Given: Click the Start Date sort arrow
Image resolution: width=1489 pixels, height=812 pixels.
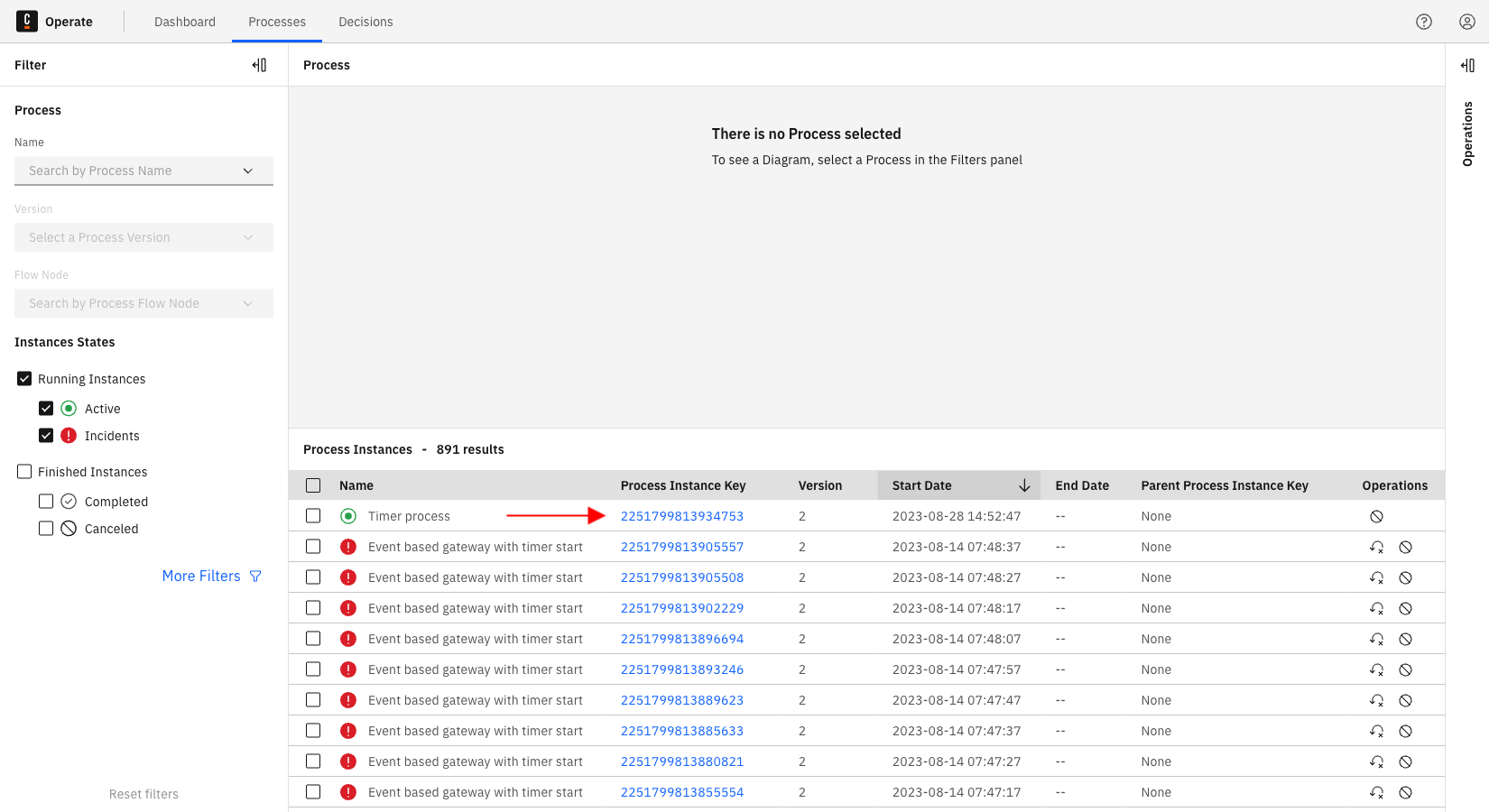Looking at the screenshot, I should pos(1024,485).
